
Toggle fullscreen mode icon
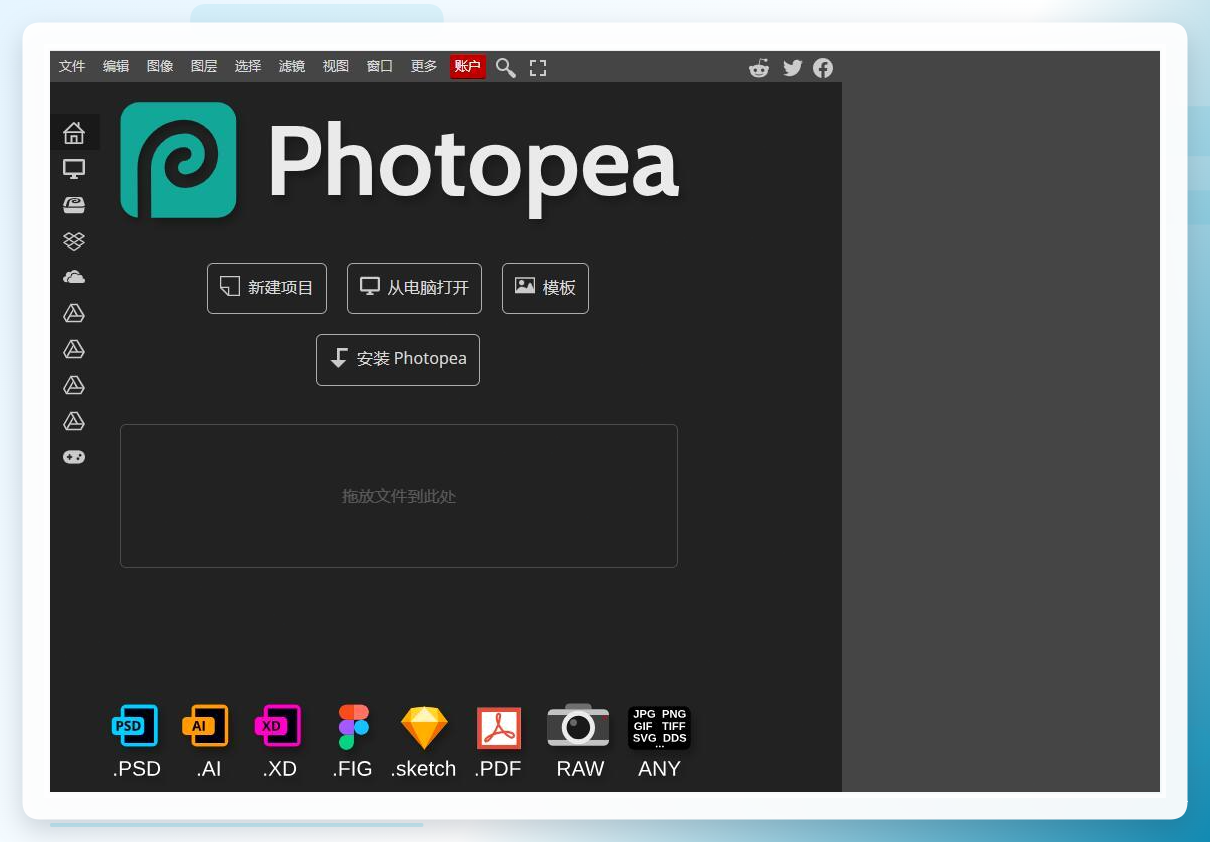pos(538,68)
